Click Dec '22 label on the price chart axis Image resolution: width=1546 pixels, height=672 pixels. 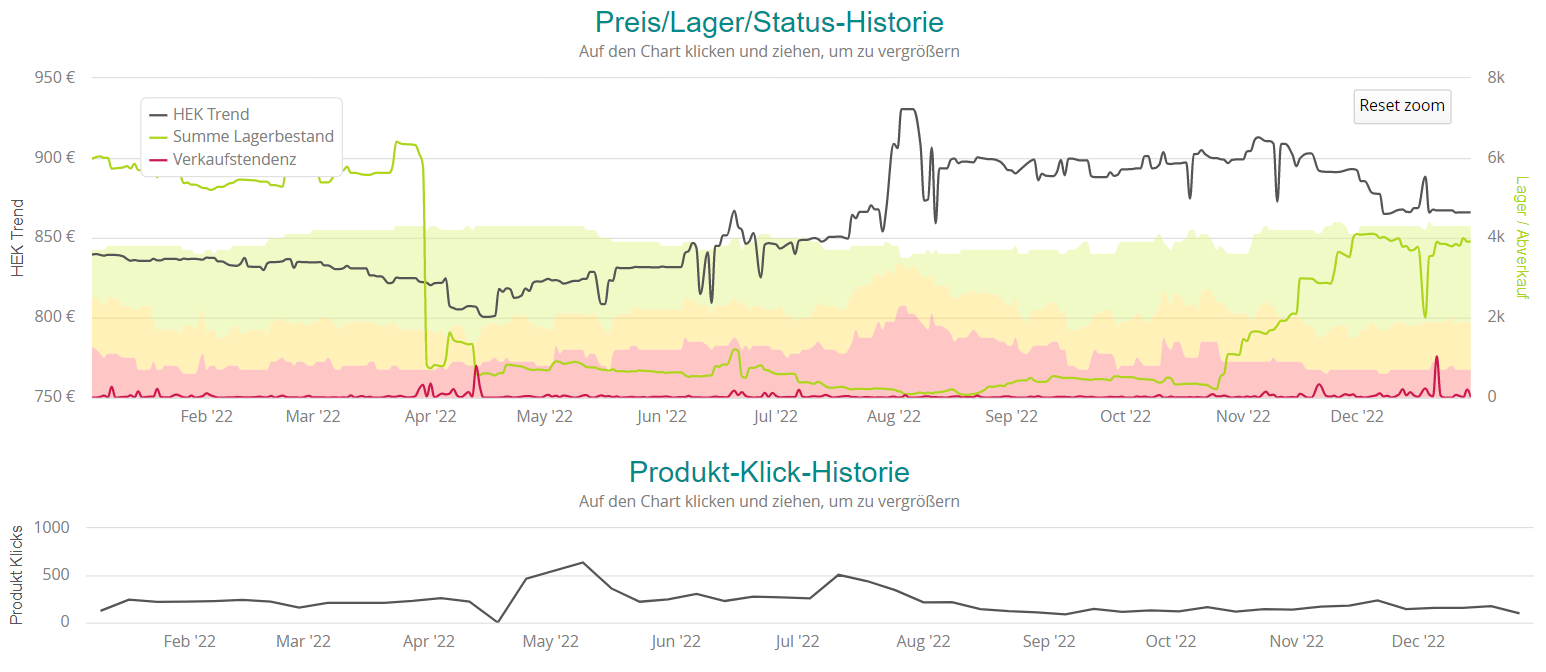click(x=1356, y=417)
